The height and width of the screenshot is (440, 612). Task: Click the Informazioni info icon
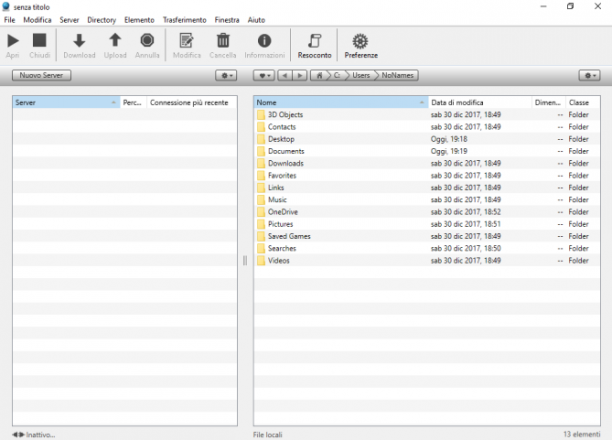pos(264,40)
